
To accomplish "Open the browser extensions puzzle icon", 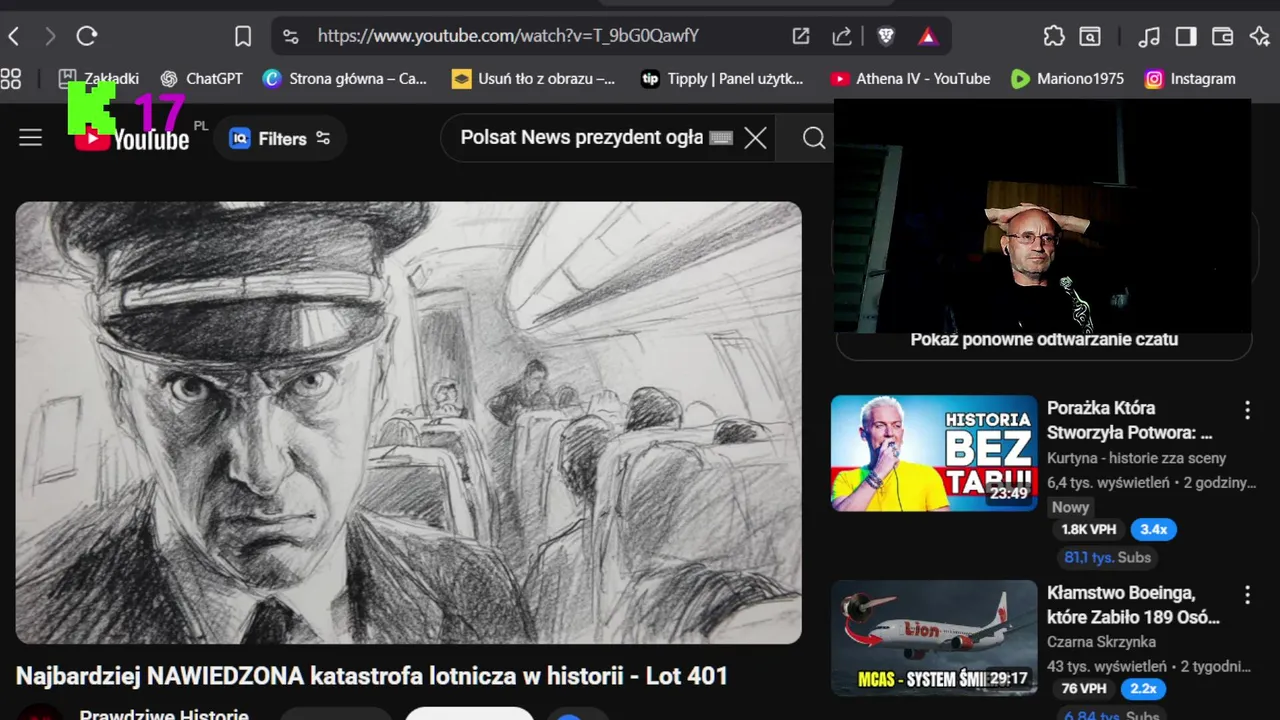I will pyautogui.click(x=1054, y=37).
